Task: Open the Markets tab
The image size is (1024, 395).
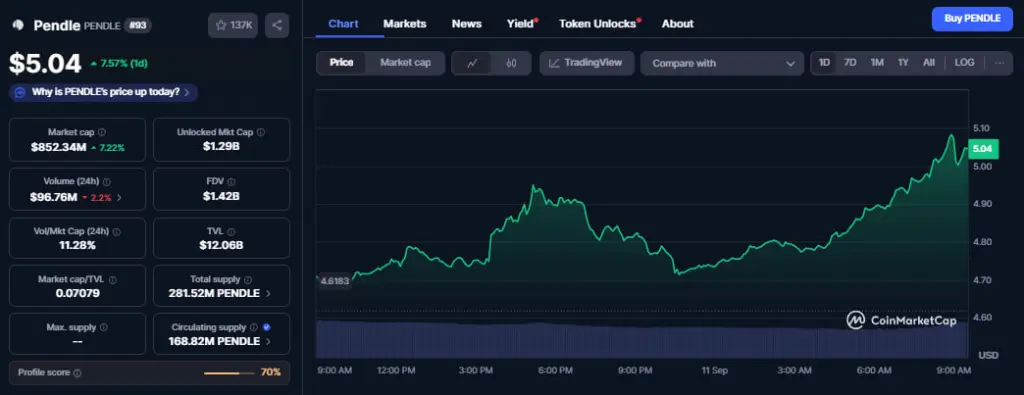Action: pyautogui.click(x=405, y=24)
